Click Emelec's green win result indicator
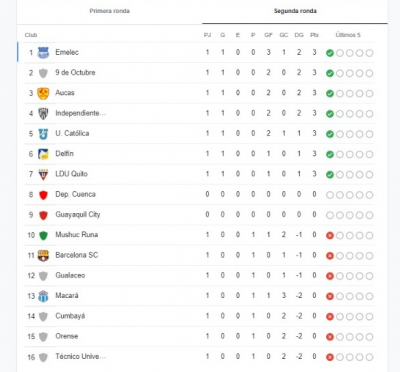 330,53
